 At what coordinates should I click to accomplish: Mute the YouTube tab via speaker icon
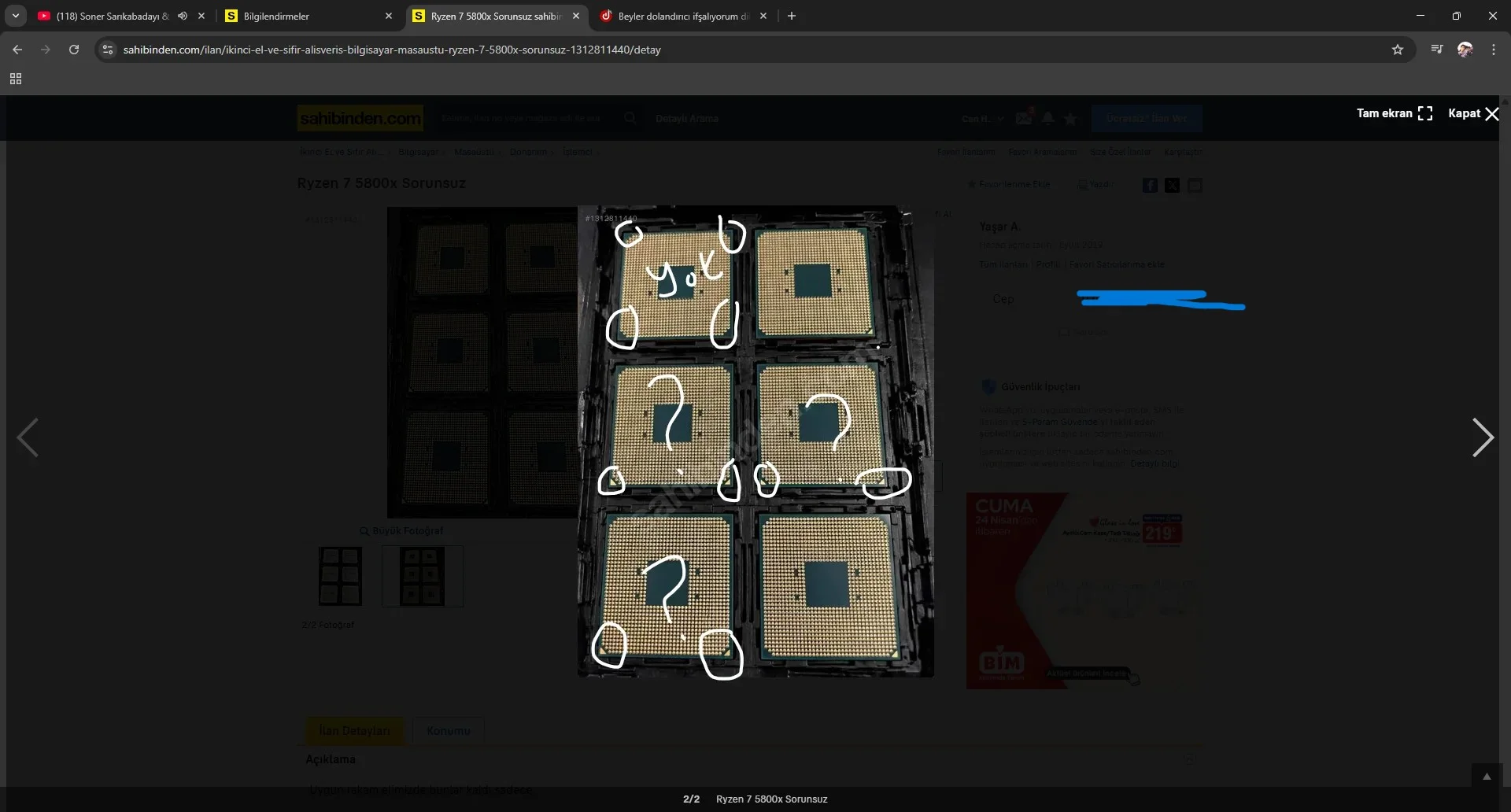pyautogui.click(x=183, y=16)
